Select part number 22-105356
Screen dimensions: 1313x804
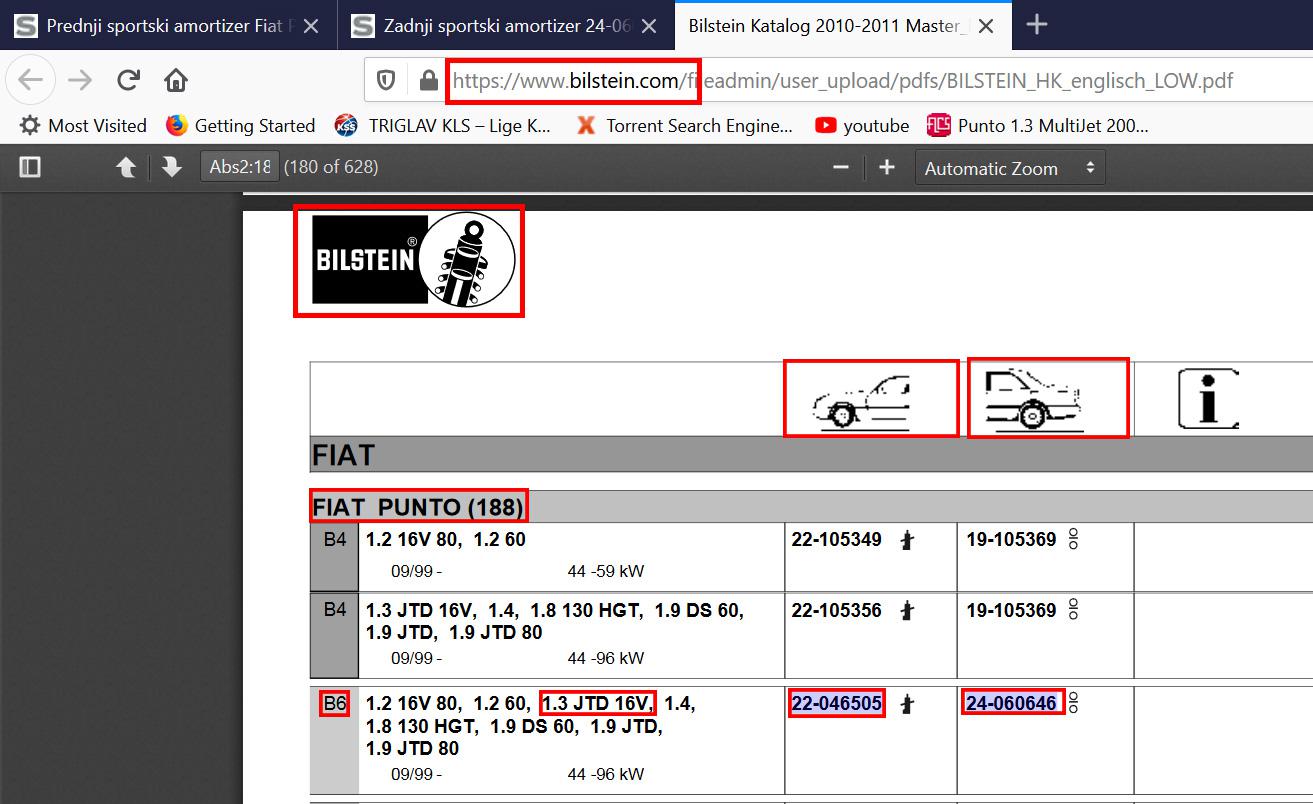837,610
